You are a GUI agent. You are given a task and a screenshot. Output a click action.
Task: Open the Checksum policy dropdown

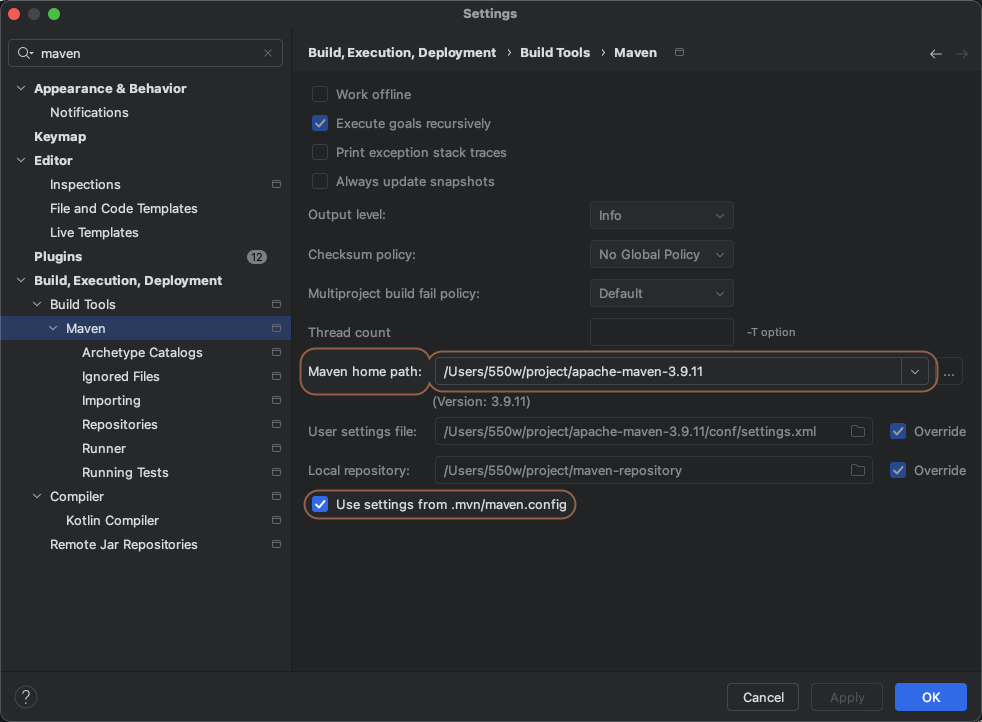pyautogui.click(x=661, y=254)
